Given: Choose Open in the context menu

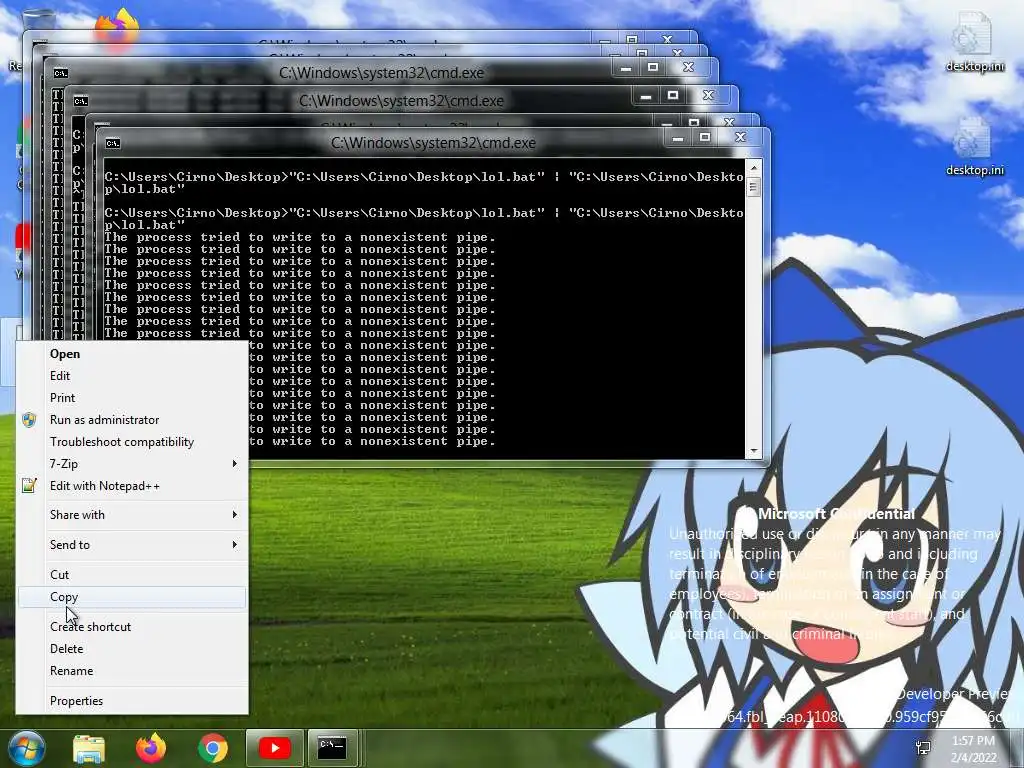Looking at the screenshot, I should click(132, 354).
